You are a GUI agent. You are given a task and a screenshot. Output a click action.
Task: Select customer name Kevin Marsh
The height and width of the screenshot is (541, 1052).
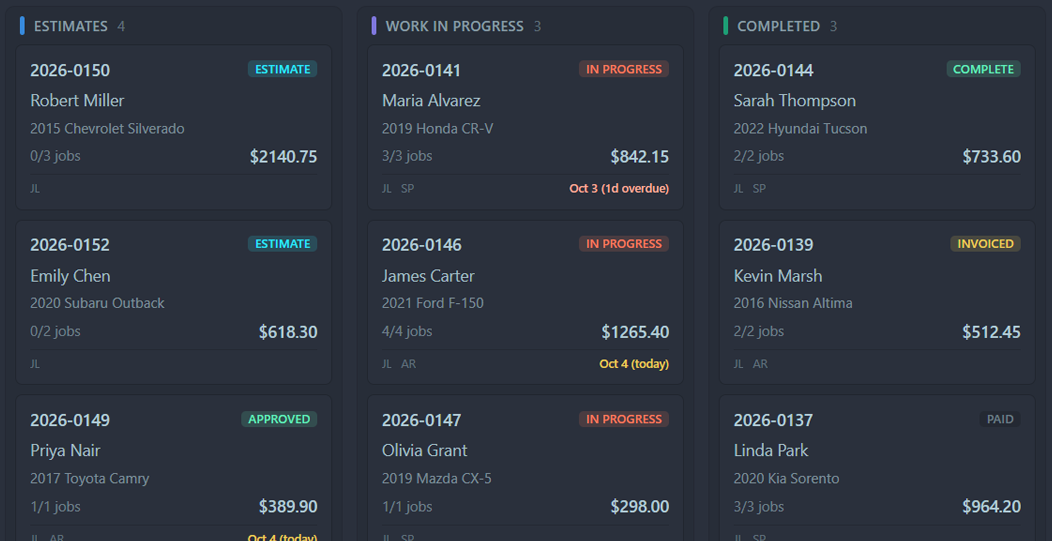[x=778, y=276]
